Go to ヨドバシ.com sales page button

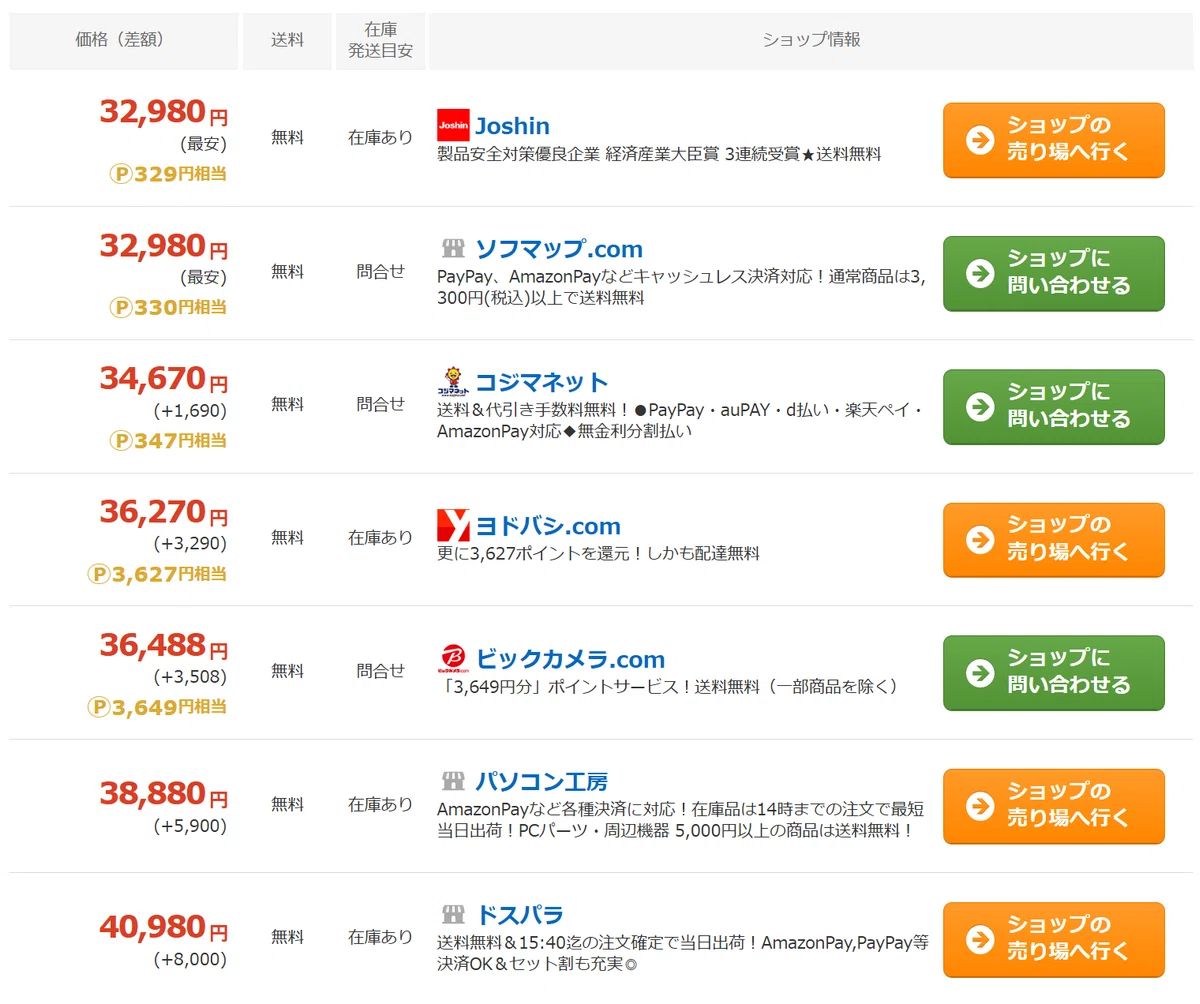coord(1054,540)
